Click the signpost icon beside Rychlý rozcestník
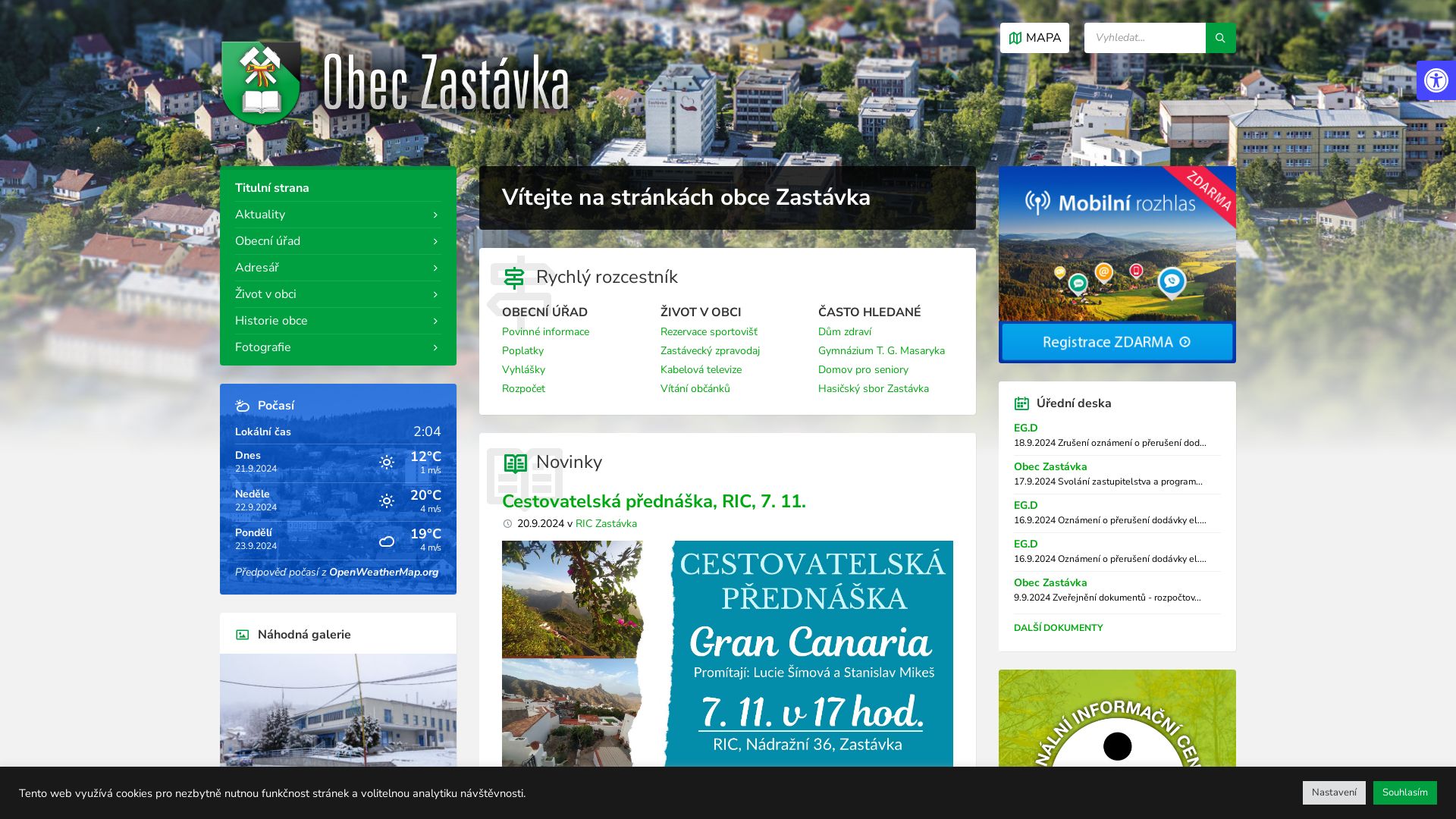 click(x=514, y=278)
